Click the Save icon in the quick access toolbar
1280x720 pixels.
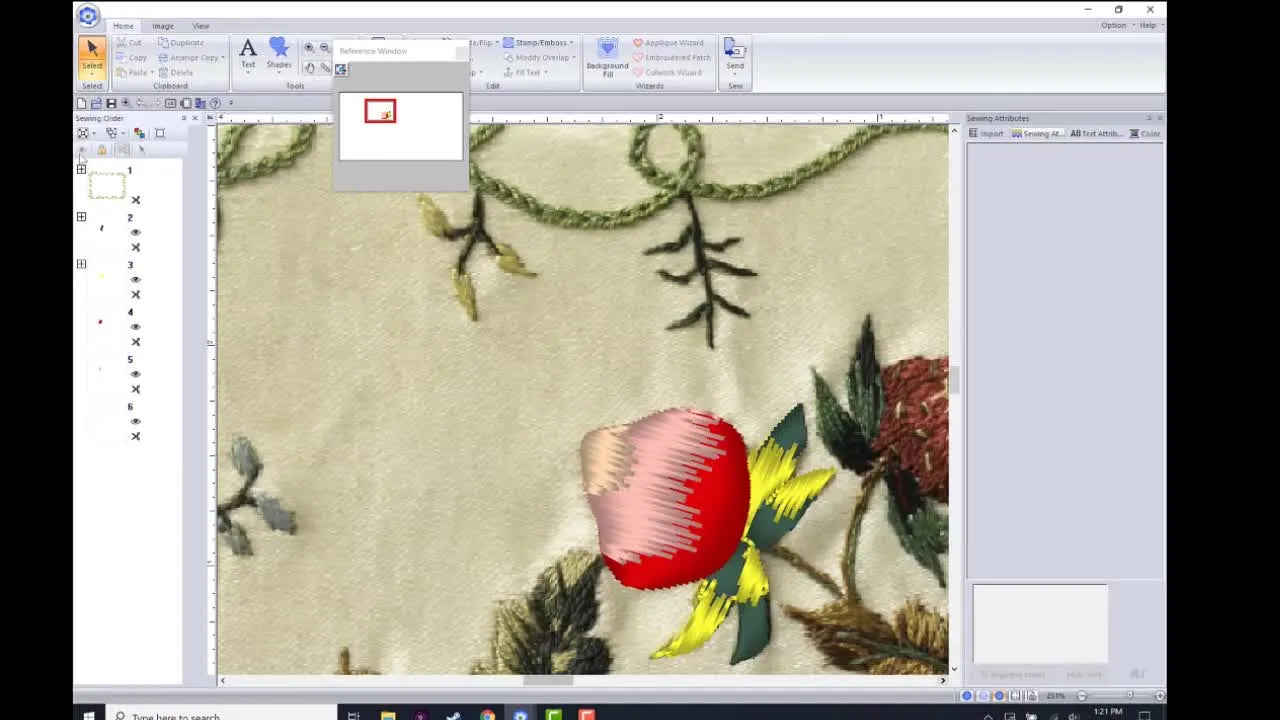pos(111,103)
